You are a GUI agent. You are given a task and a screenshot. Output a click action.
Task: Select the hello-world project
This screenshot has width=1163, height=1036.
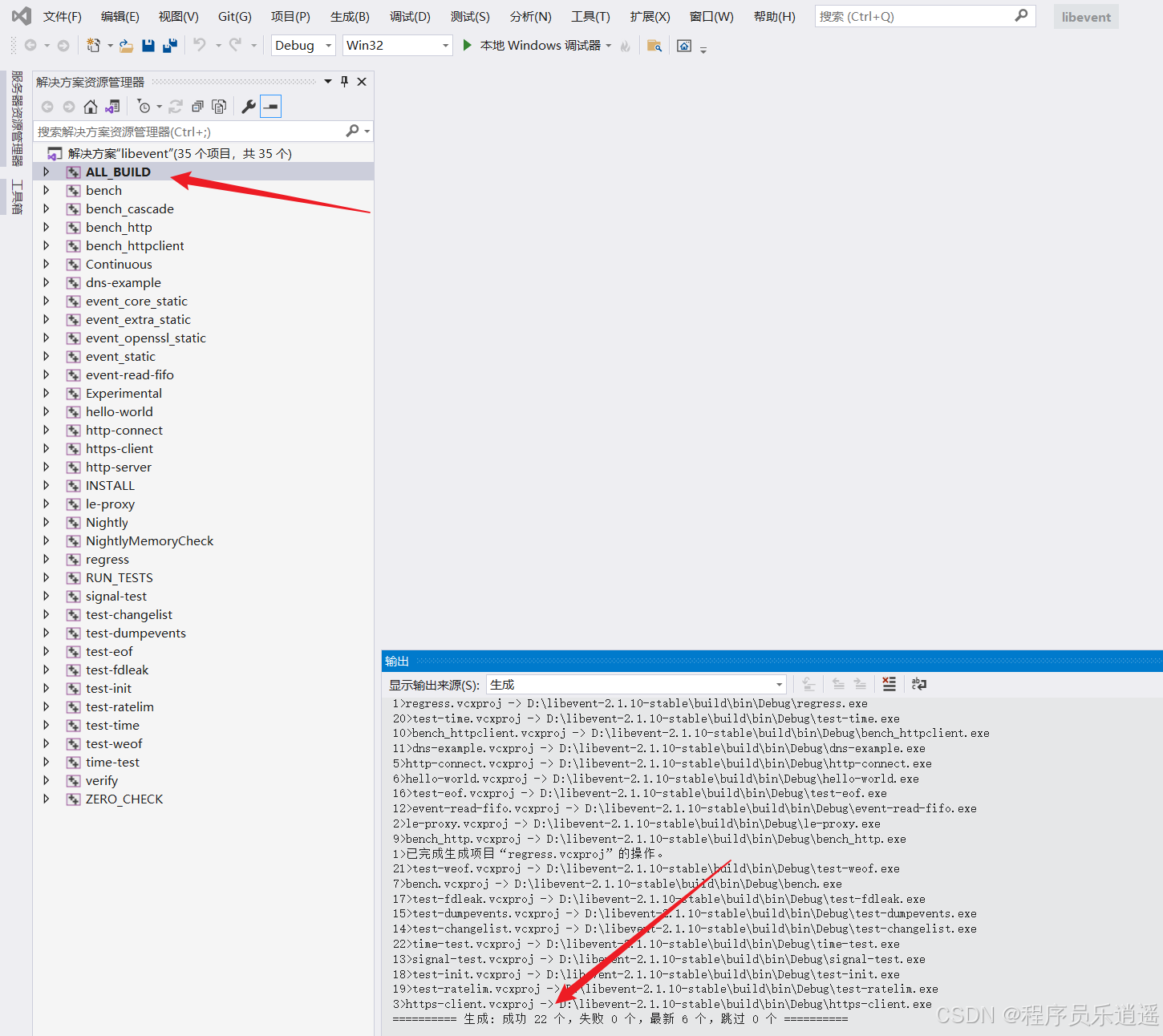[x=120, y=411]
